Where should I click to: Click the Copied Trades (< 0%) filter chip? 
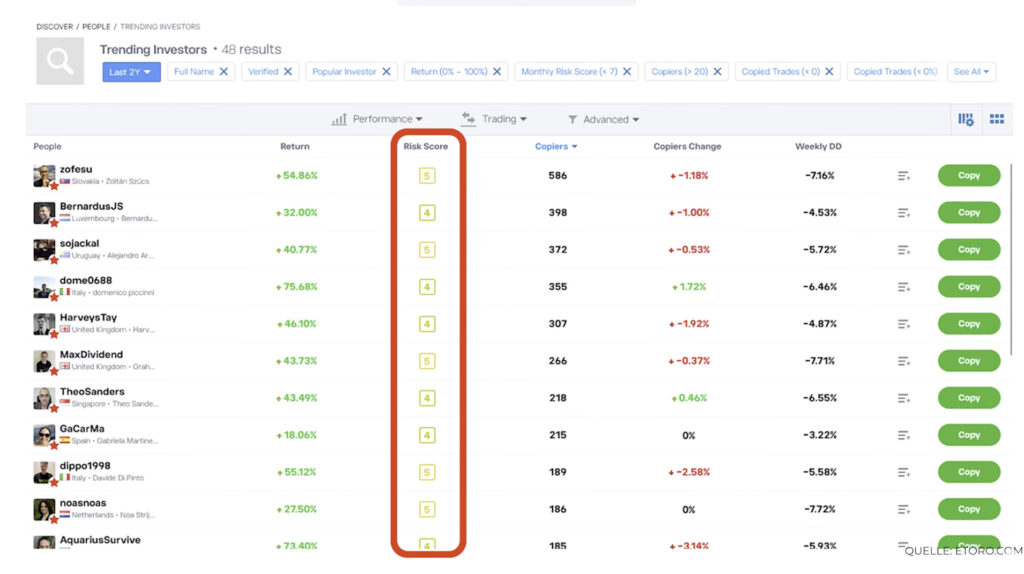coord(895,72)
